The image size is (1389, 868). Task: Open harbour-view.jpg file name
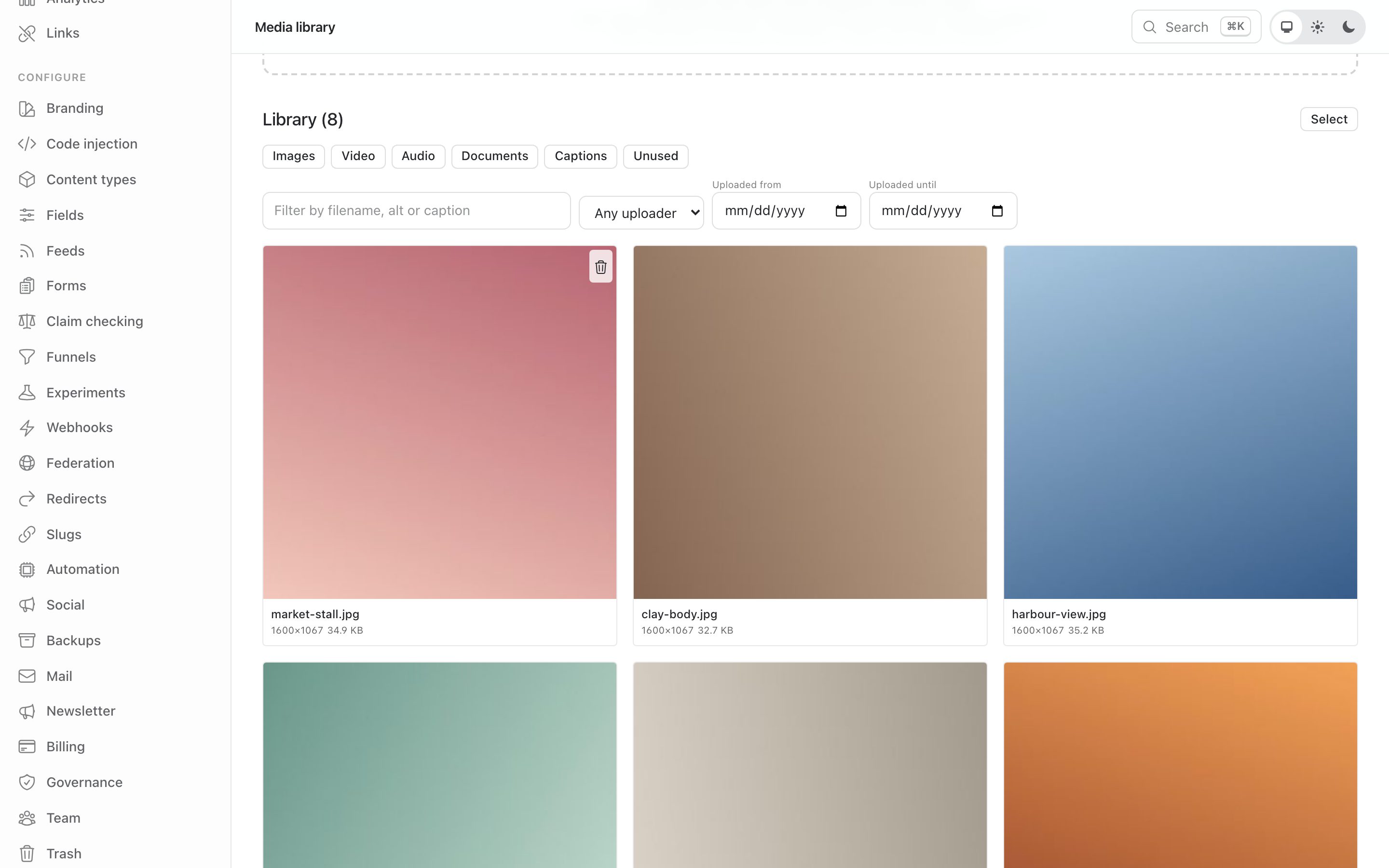(1059, 614)
